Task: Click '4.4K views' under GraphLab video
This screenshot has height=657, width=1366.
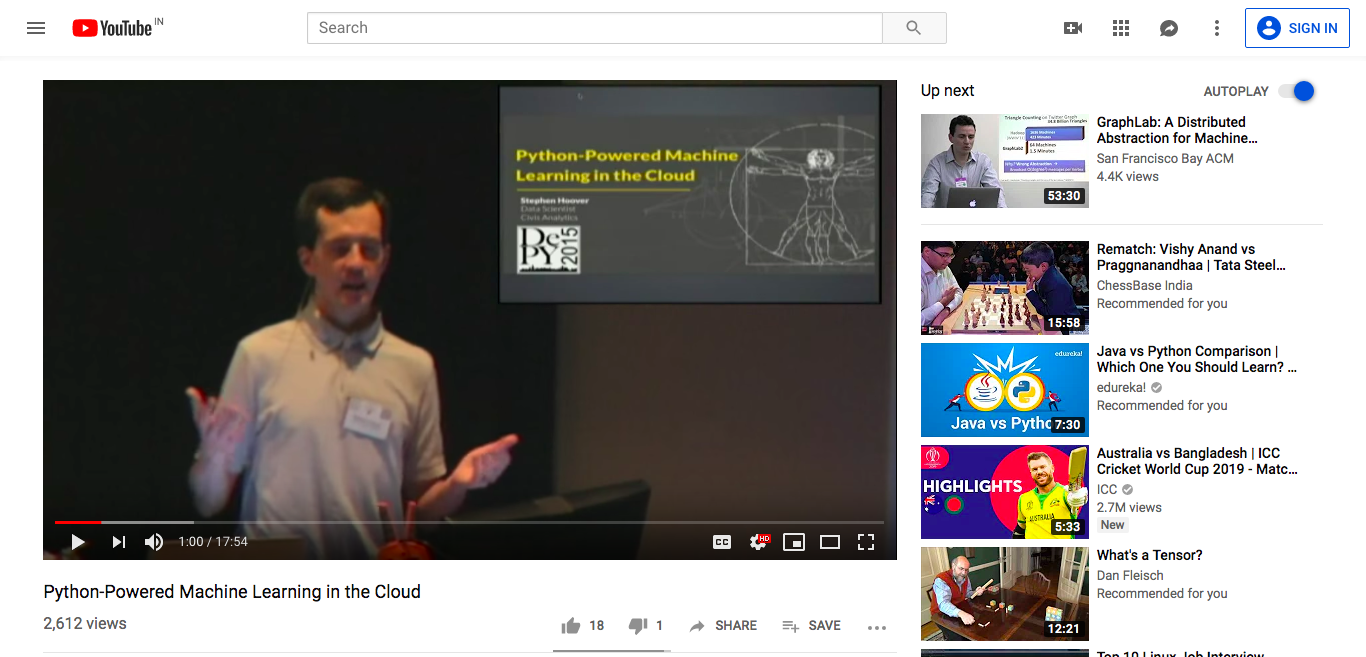Action: 1128,176
